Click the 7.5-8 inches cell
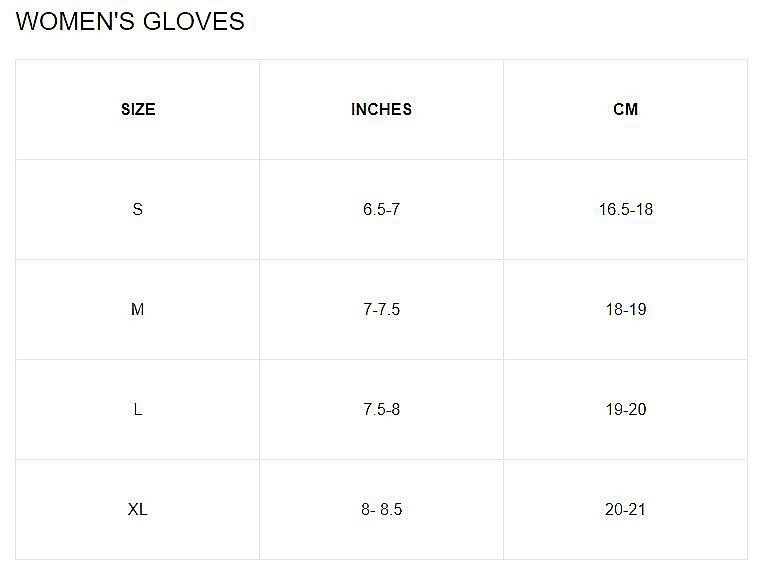The image size is (772, 574). (x=381, y=409)
